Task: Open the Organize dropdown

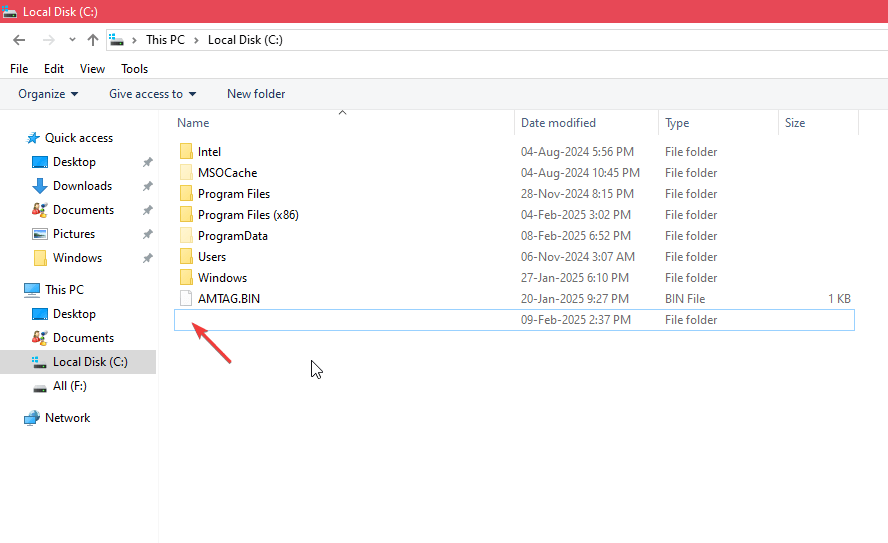Action: click(48, 94)
